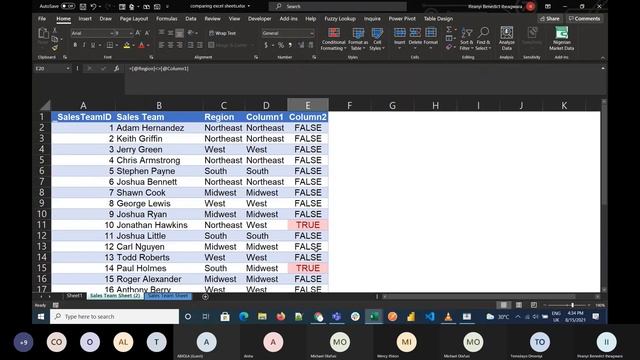Click the Center alignment icon
The width and height of the screenshot is (640, 360).
tap(171, 45)
